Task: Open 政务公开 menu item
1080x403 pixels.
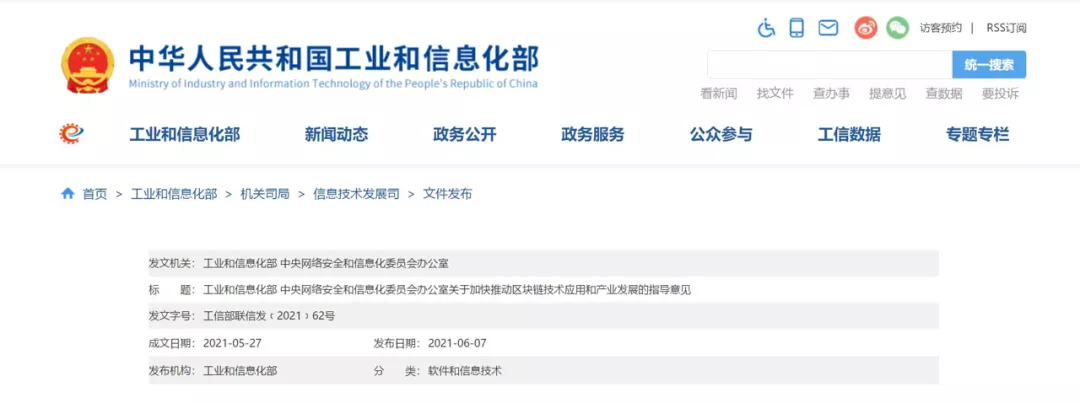Action: coord(465,134)
